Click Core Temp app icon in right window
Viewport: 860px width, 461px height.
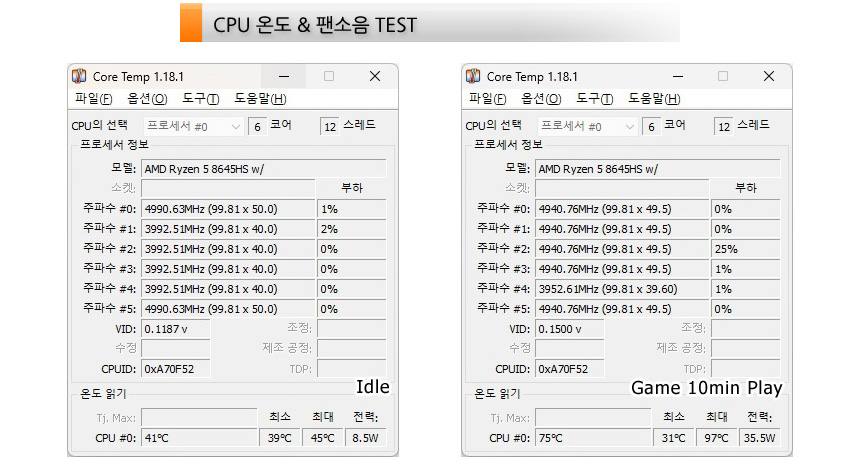click(474, 77)
